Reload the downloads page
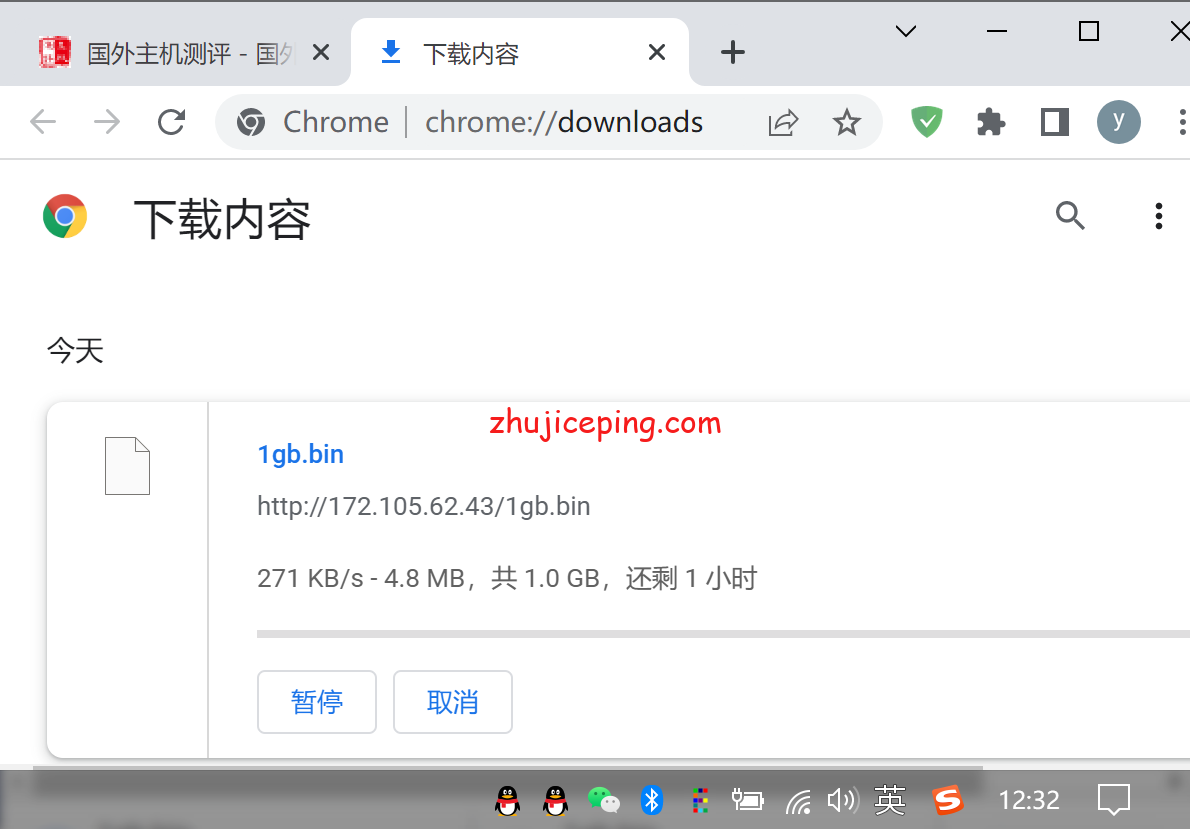Image resolution: width=1190 pixels, height=829 pixels. (x=172, y=121)
